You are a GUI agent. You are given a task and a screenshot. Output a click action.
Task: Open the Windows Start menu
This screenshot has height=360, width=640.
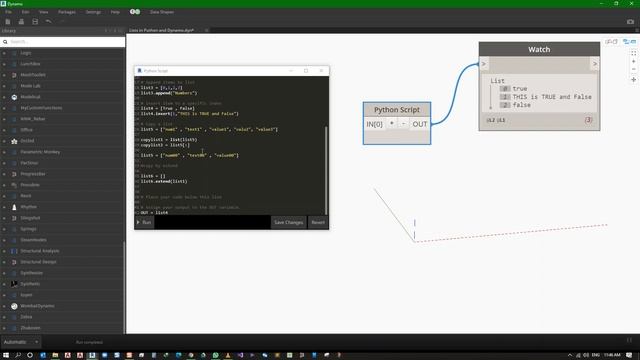(6, 355)
